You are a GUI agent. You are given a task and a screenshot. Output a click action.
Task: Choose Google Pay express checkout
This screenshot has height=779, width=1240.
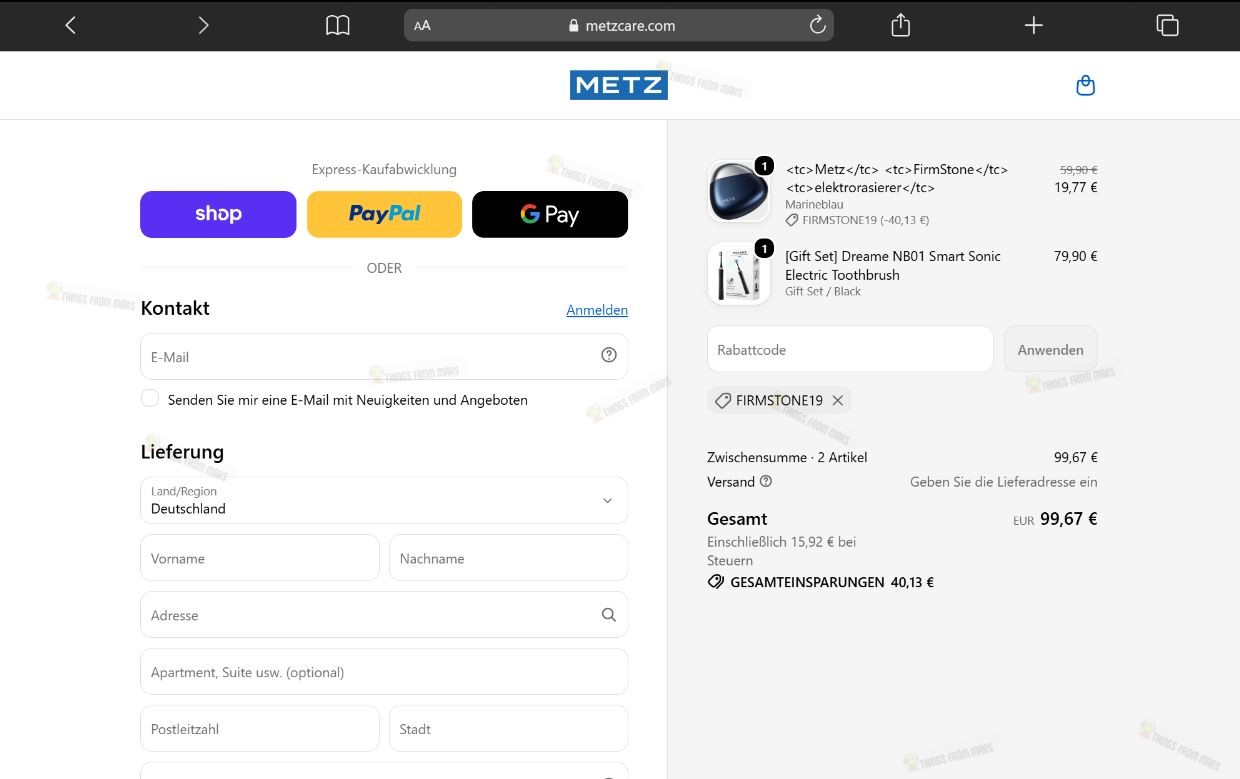pos(550,214)
